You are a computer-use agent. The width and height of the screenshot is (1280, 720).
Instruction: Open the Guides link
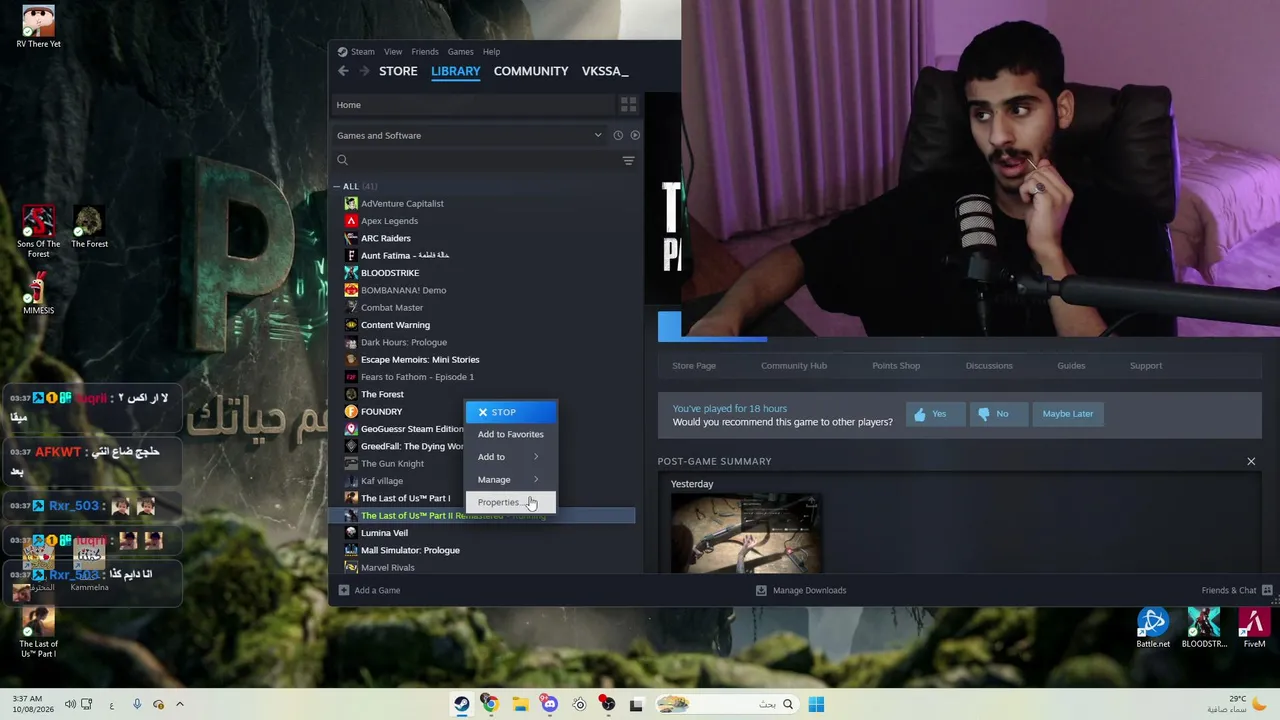pos(1071,366)
